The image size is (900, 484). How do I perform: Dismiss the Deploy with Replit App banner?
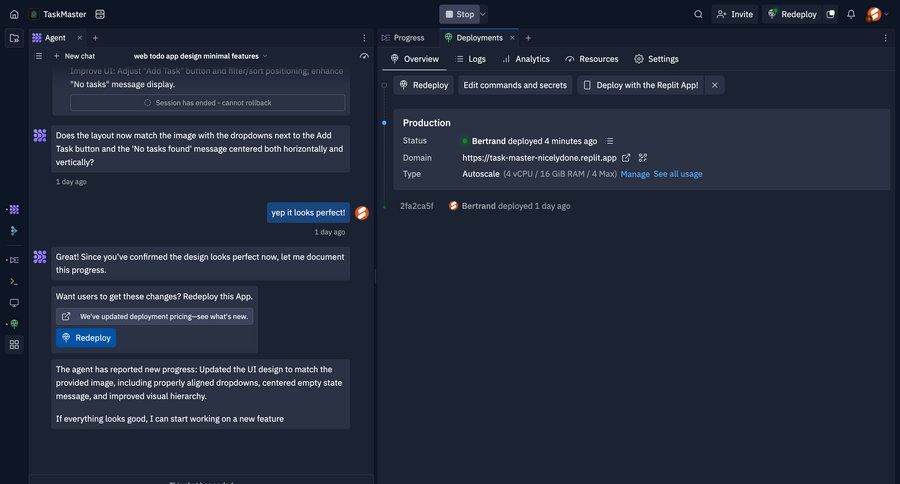coord(714,85)
